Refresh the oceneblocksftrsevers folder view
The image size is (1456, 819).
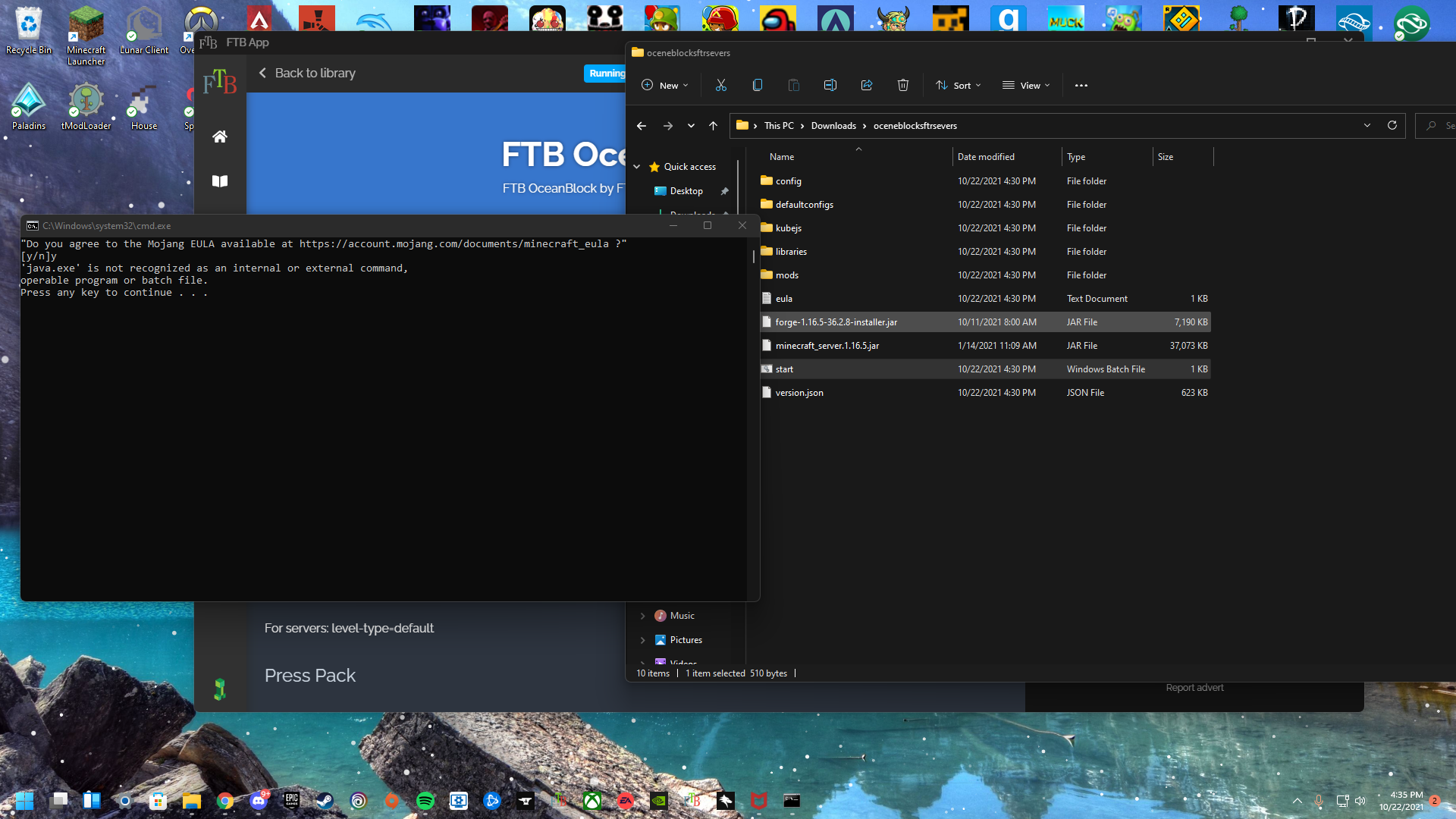tap(1392, 125)
